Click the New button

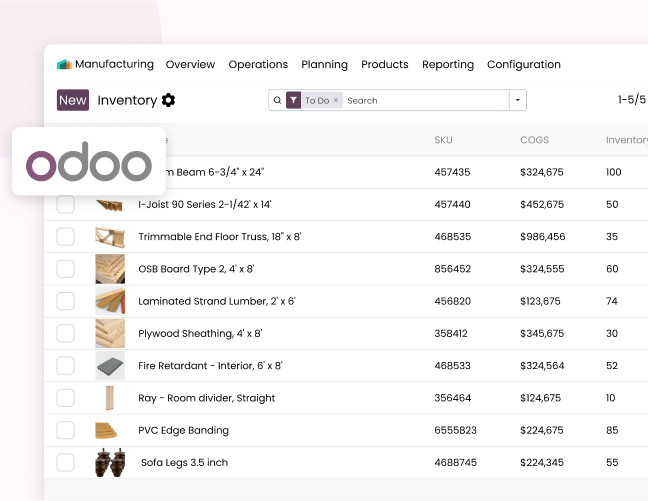click(73, 100)
